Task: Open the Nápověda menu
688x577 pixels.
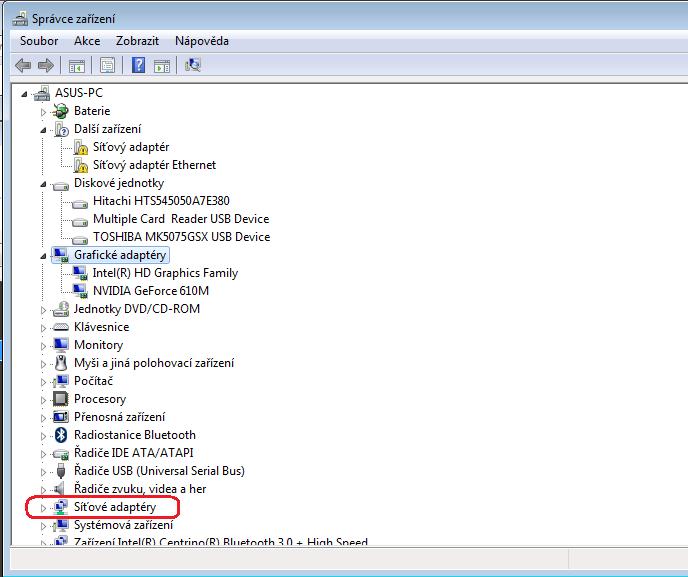Action: [202, 41]
